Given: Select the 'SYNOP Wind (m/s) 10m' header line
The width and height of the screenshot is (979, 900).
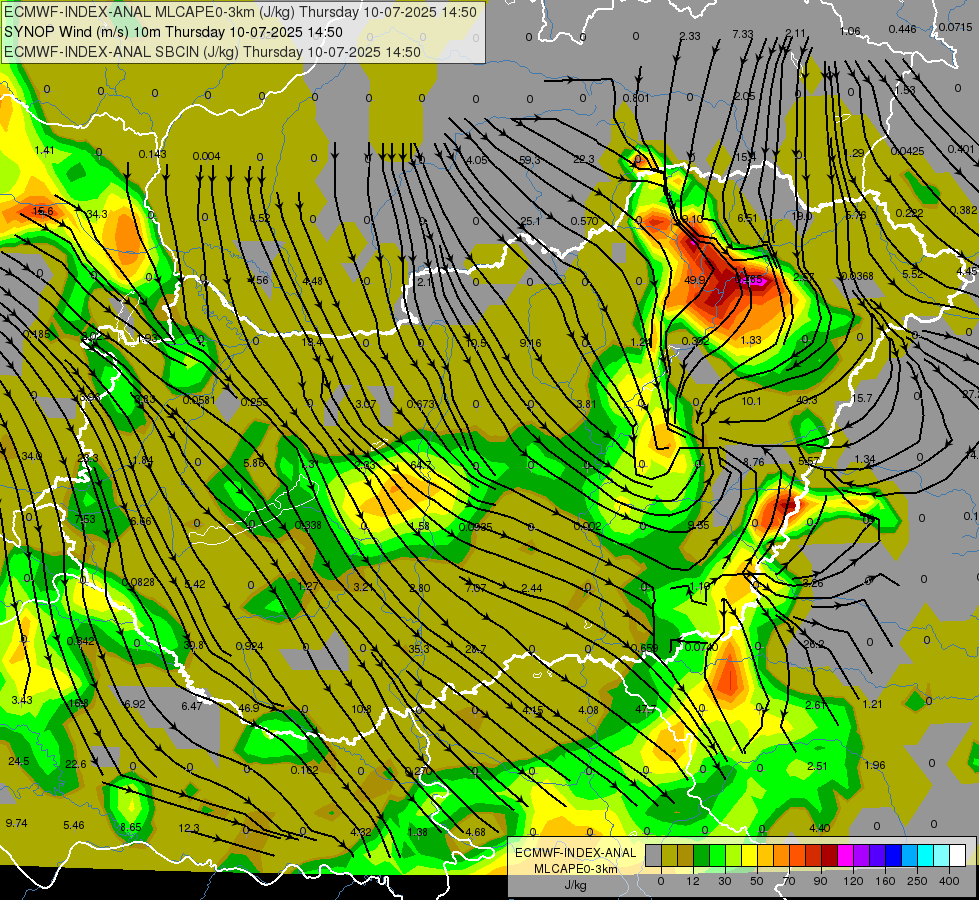Looking at the screenshot, I should coord(173,32).
